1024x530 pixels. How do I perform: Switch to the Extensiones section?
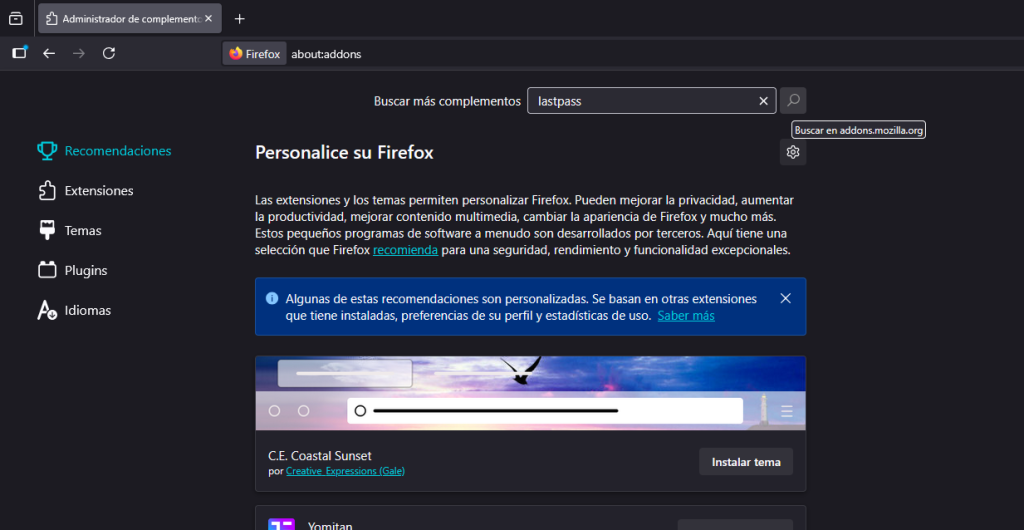[98, 191]
